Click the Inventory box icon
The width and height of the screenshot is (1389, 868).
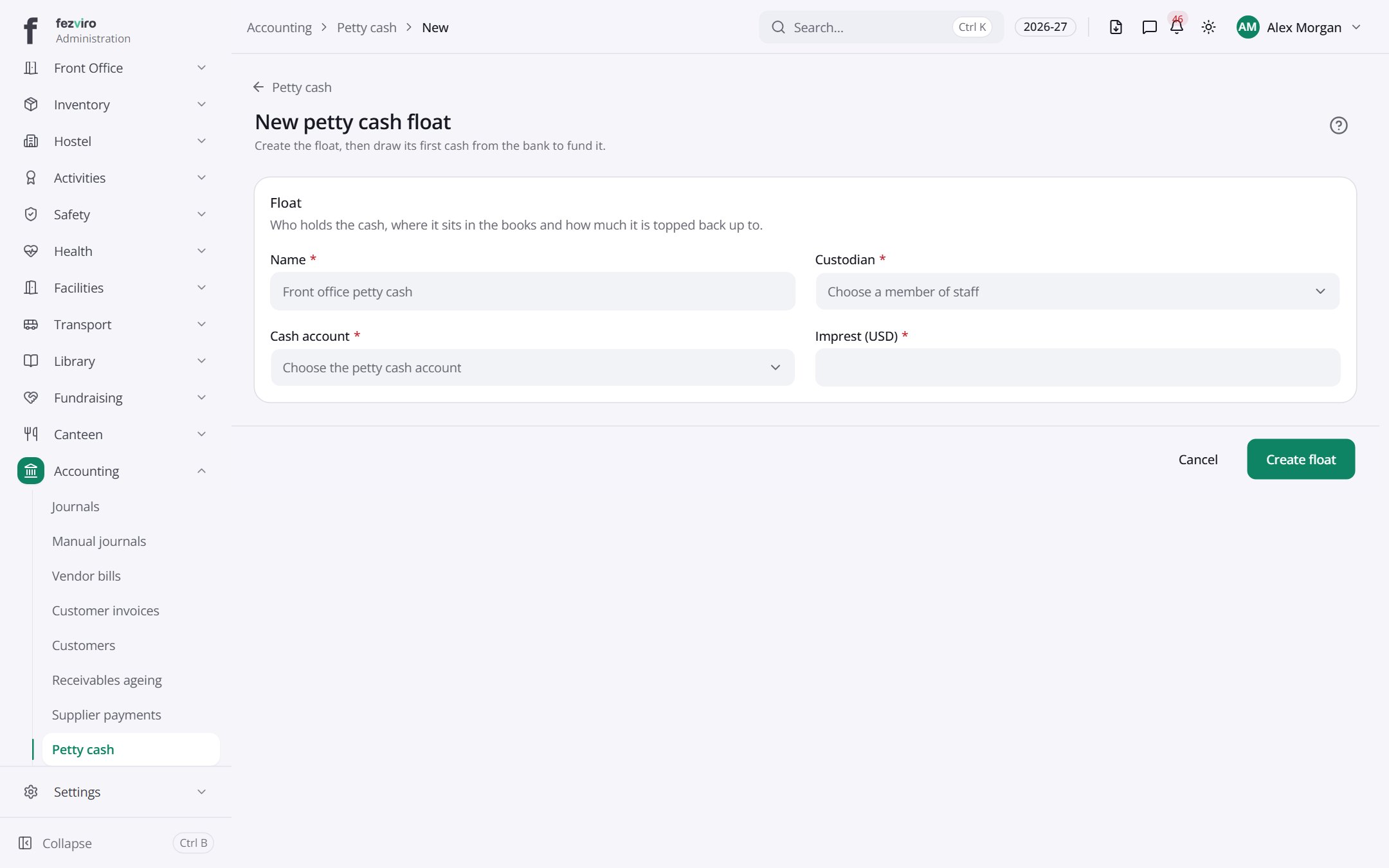[x=31, y=104]
